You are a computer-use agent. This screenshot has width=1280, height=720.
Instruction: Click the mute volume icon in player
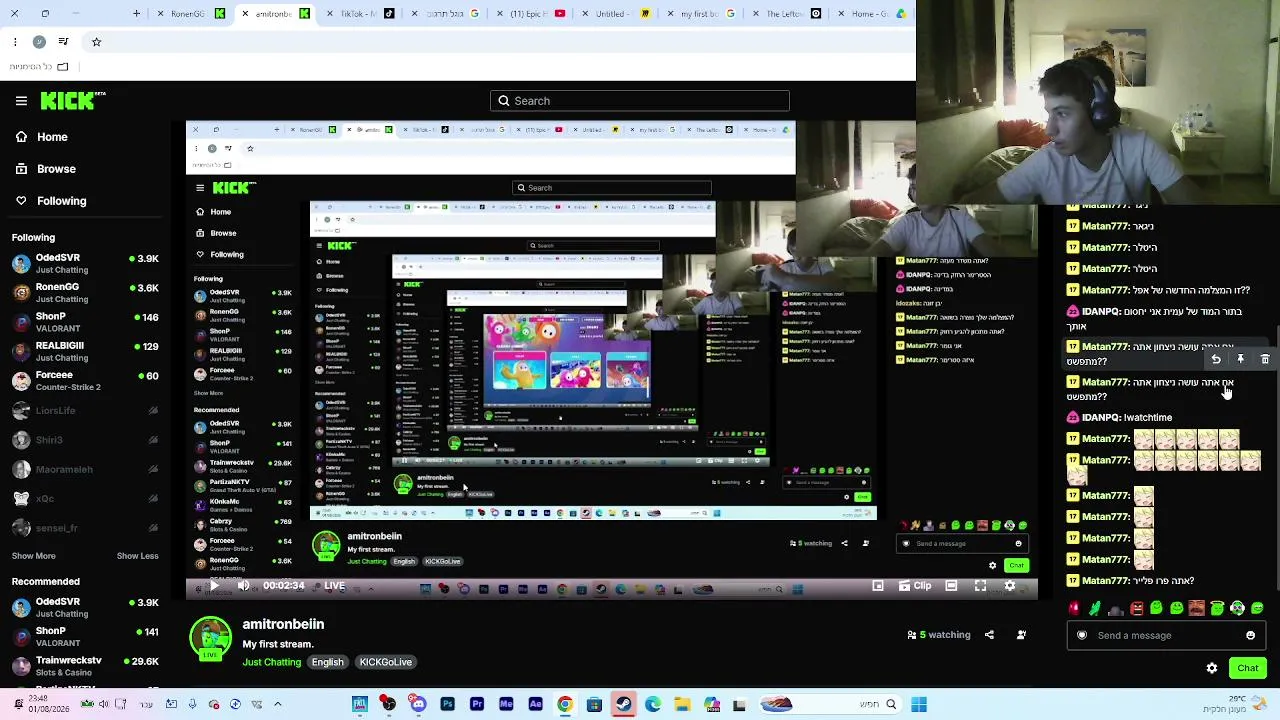(x=243, y=586)
